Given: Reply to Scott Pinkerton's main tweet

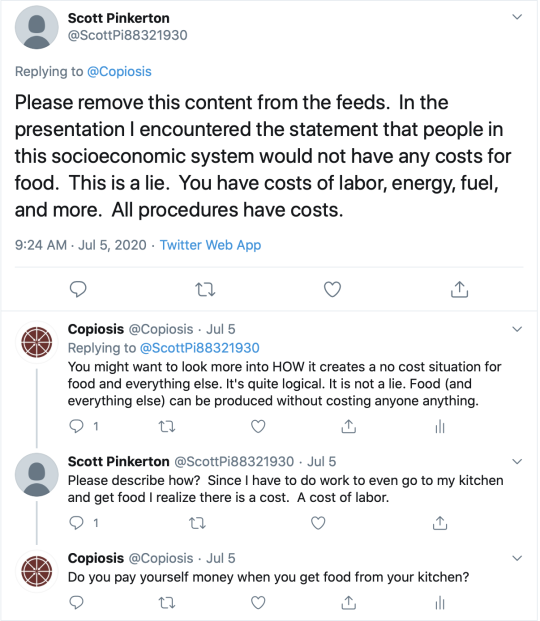Looking at the screenshot, I should (x=78, y=289).
